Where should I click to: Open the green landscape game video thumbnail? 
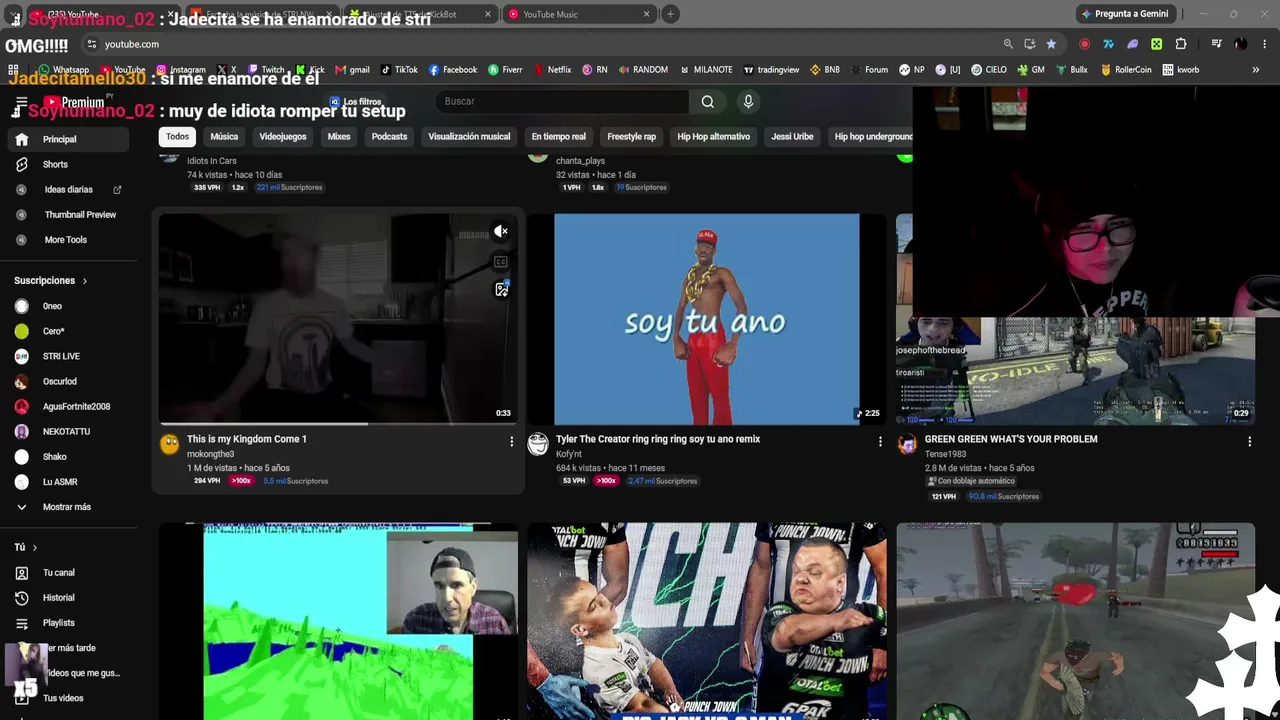pos(338,621)
